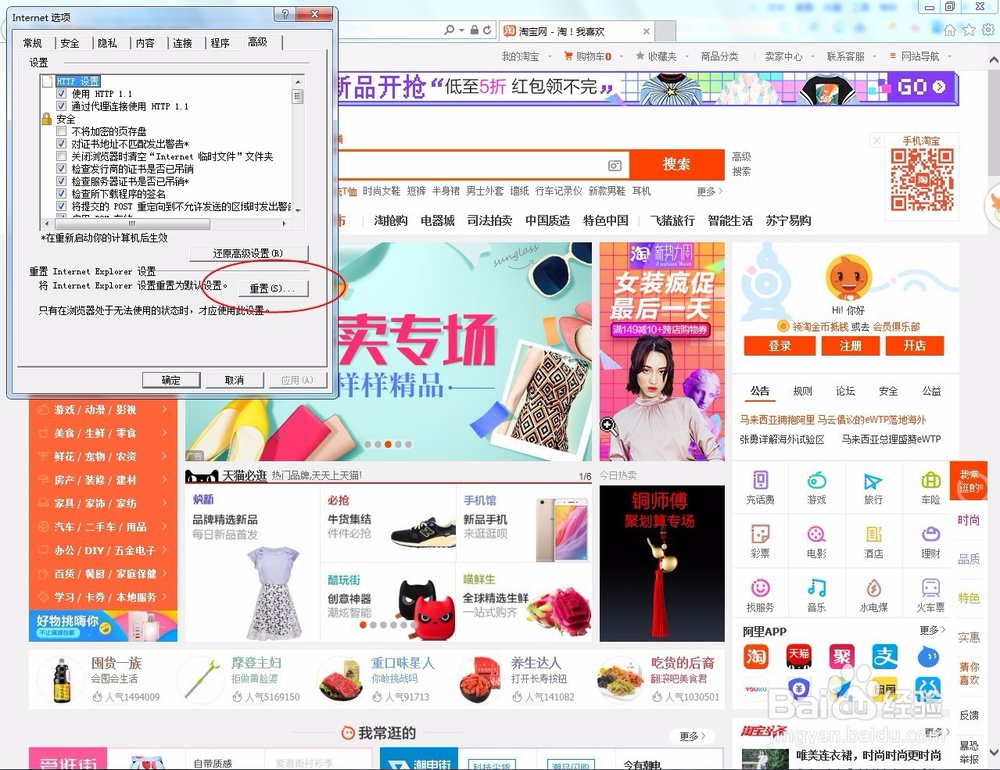The height and width of the screenshot is (770, 1000).
Task: Click 还原高级设置(R) button
Action: [x=249, y=253]
